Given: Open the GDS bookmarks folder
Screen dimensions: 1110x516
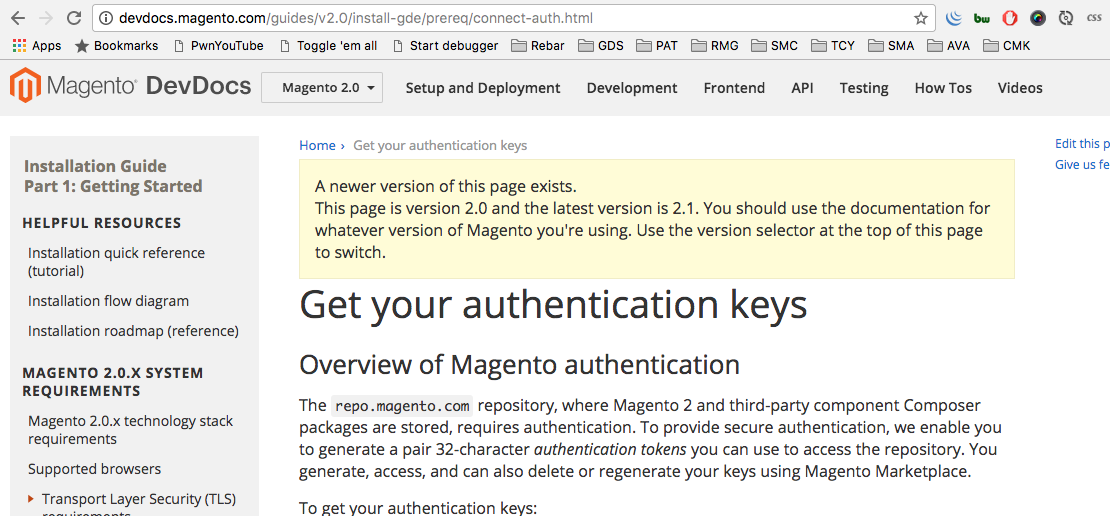Looking at the screenshot, I should tap(601, 46).
